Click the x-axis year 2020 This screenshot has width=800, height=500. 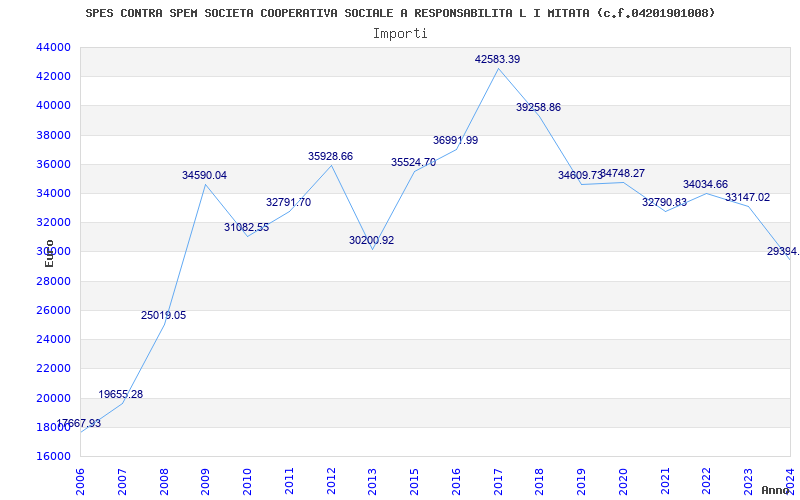pos(623,482)
